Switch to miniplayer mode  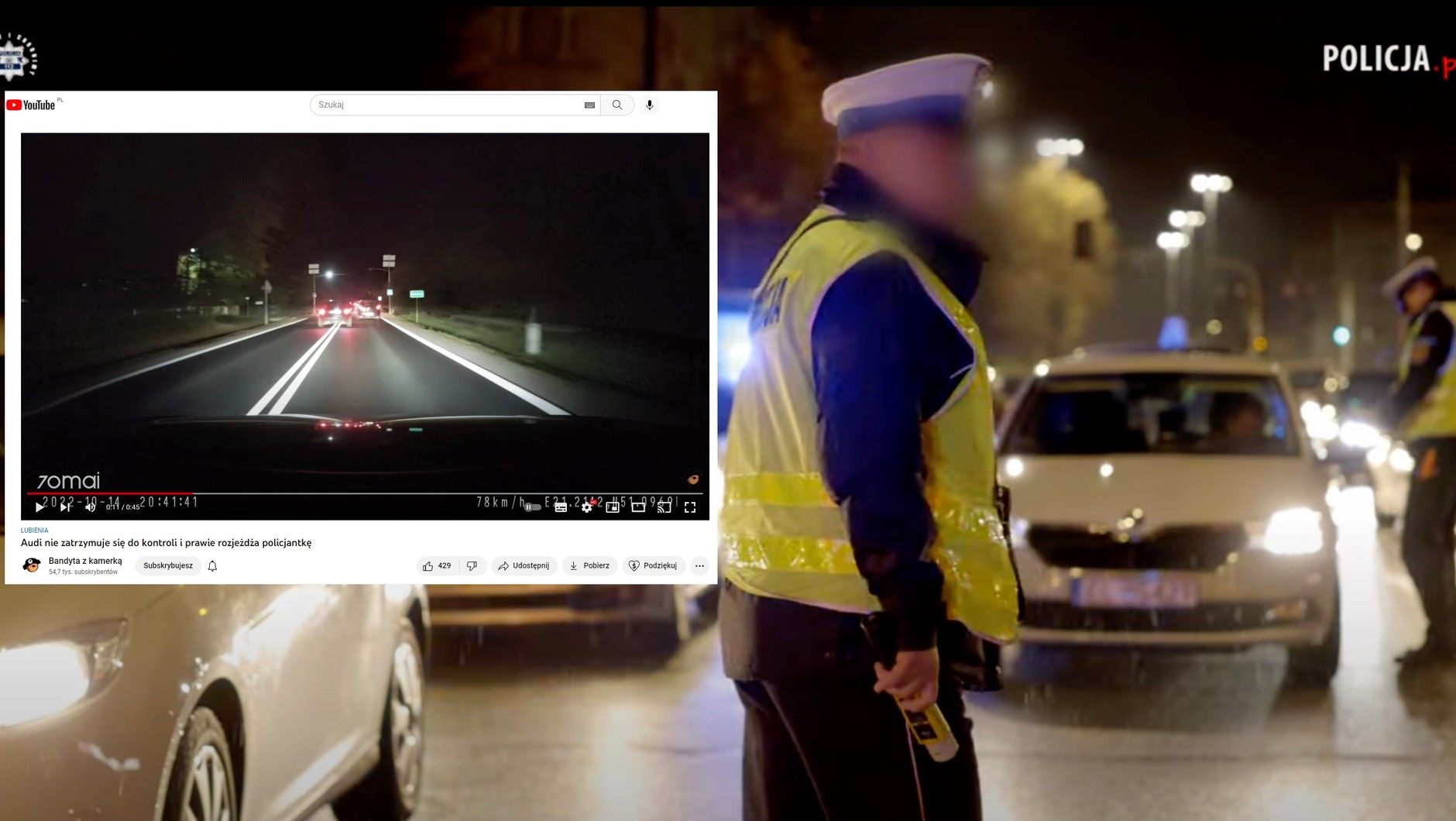613,507
